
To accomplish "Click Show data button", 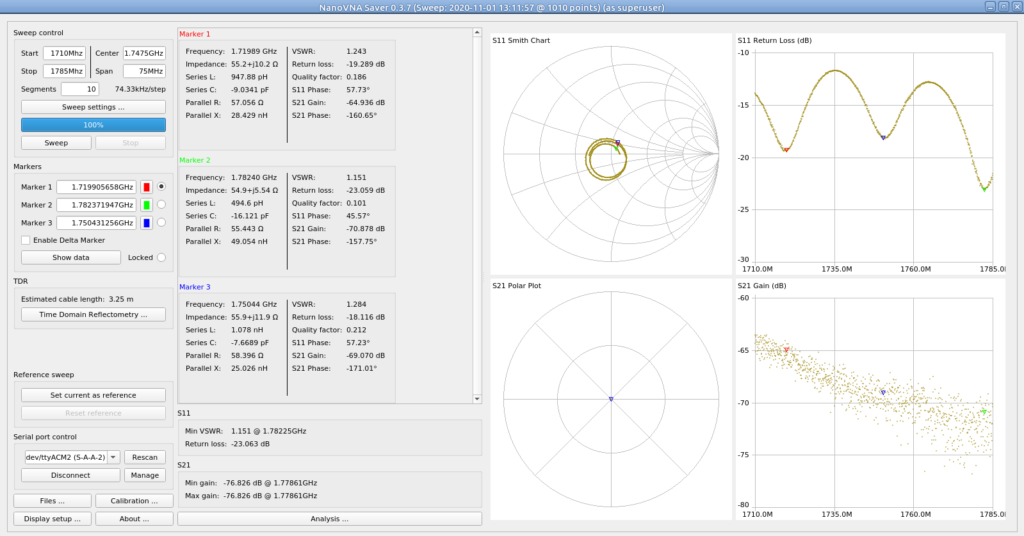I will tap(71, 257).
